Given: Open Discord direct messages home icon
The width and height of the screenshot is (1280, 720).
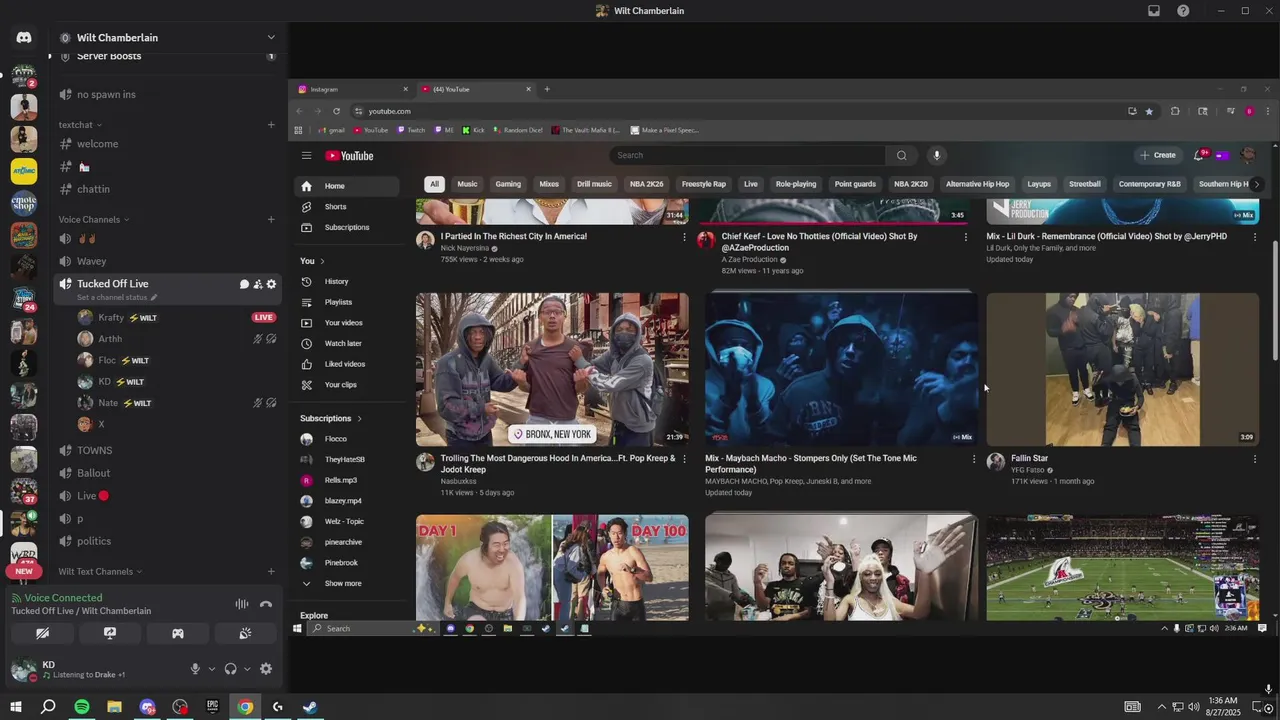Looking at the screenshot, I should click(x=24, y=38).
